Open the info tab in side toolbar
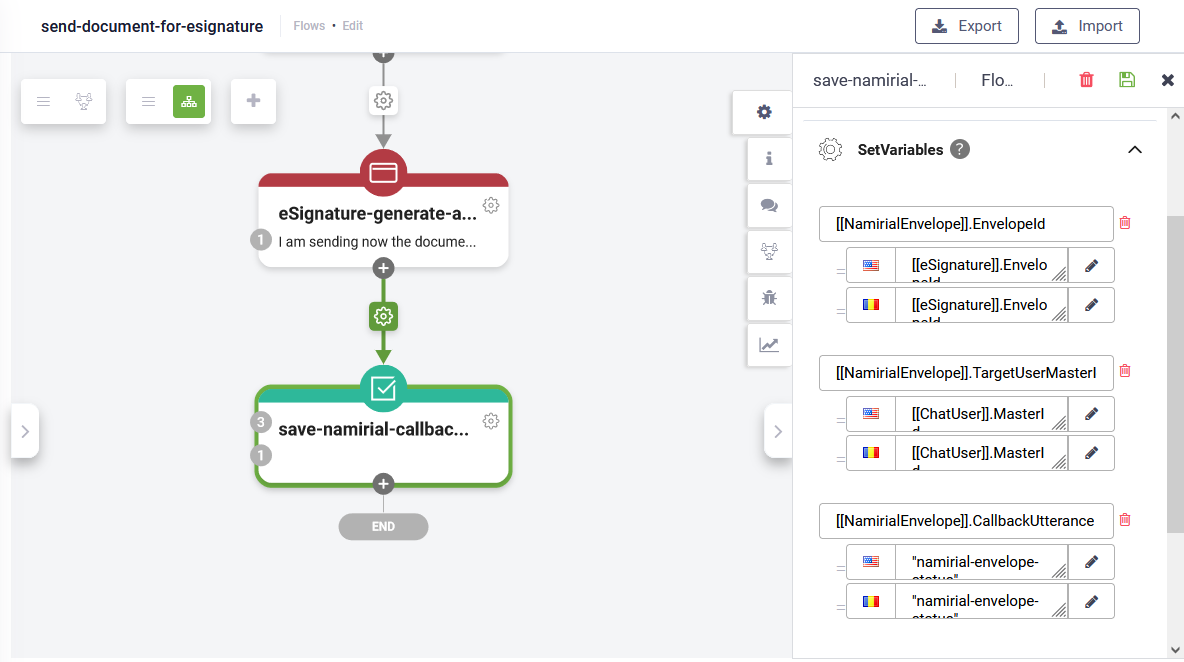Image resolution: width=1184 pixels, height=662 pixels. tap(768, 158)
